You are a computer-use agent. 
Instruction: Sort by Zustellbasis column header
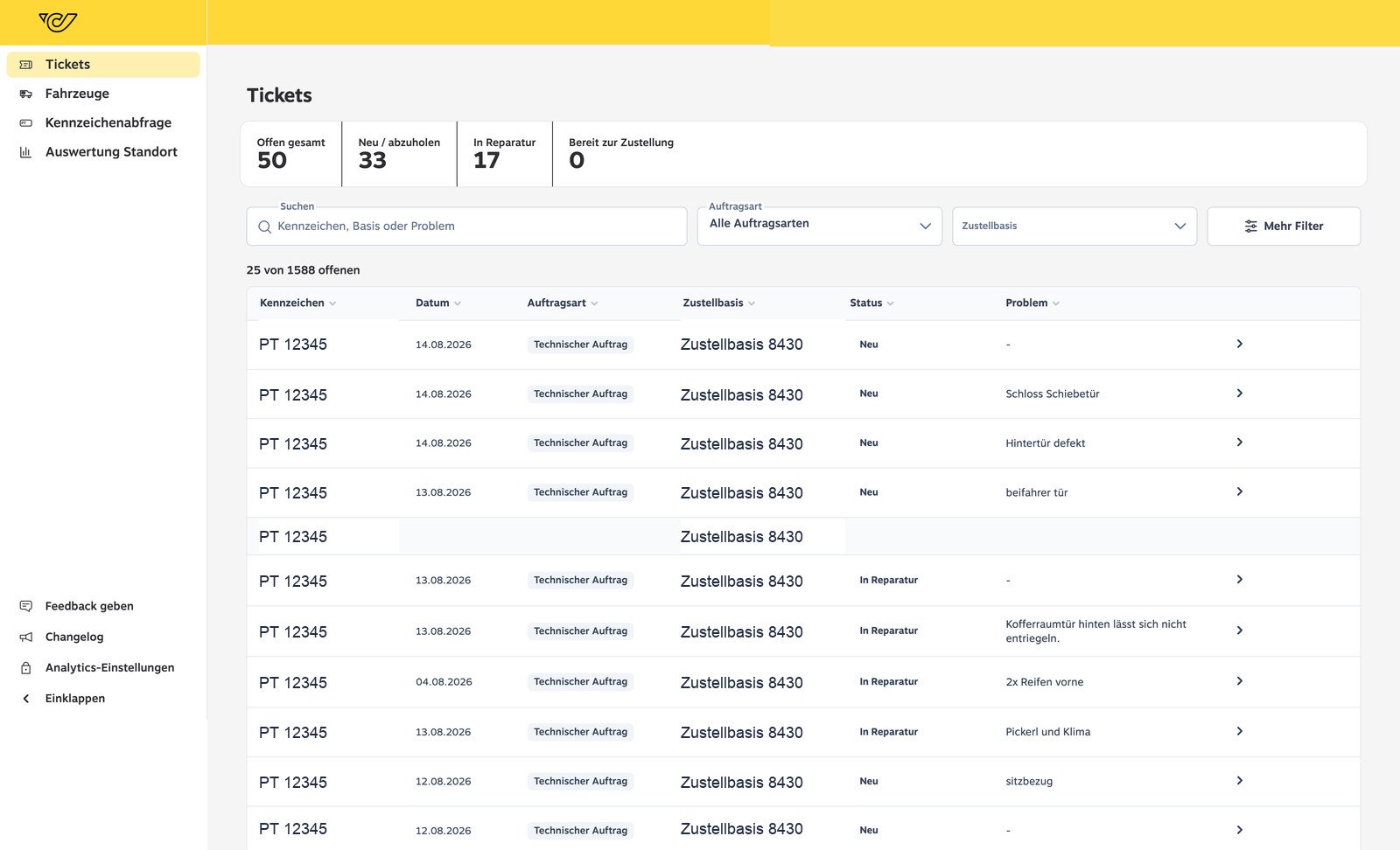[718, 303]
